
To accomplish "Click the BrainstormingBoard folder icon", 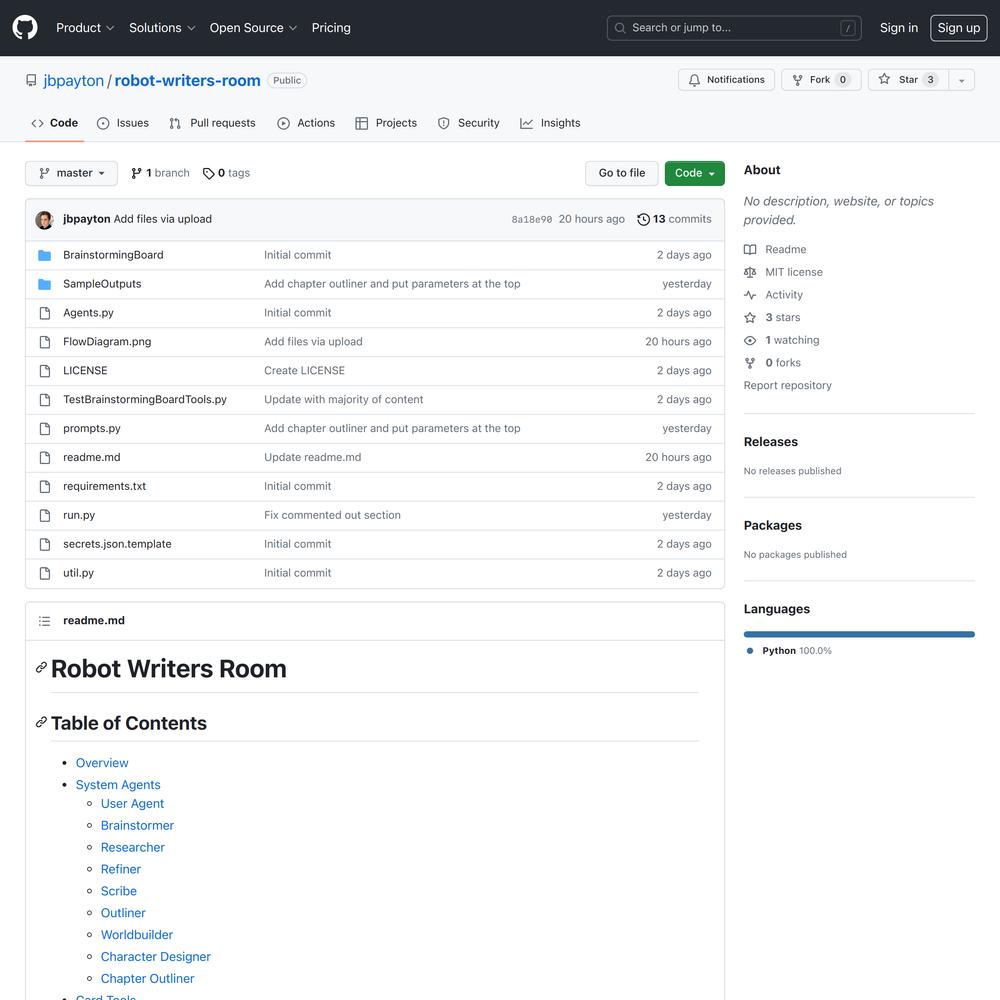I will [x=45, y=255].
